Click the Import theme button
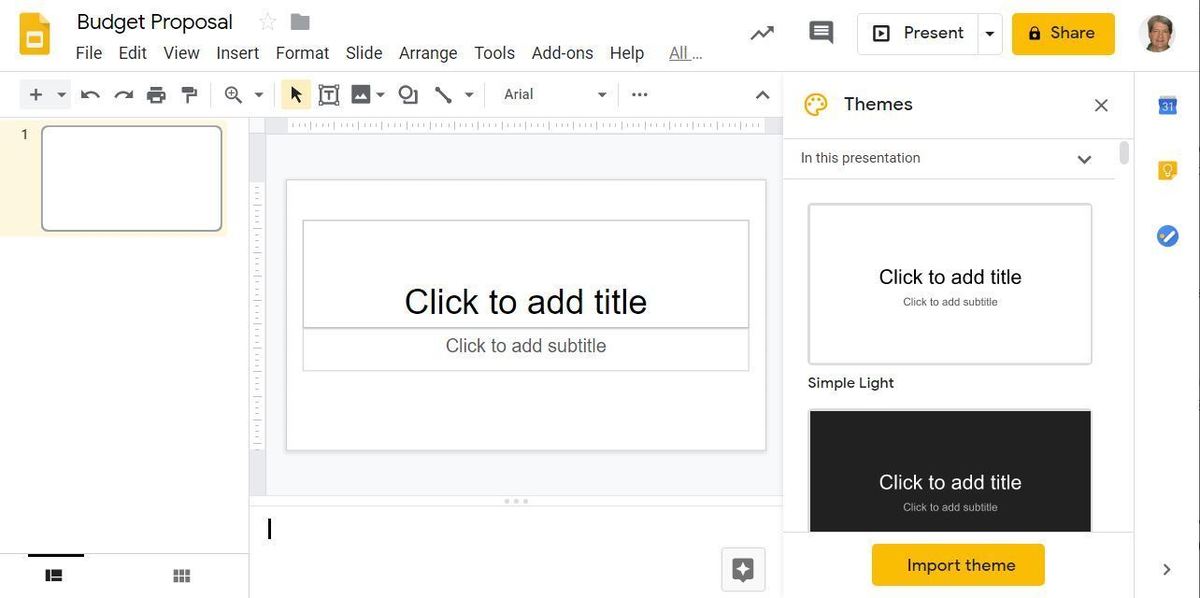 (958, 565)
